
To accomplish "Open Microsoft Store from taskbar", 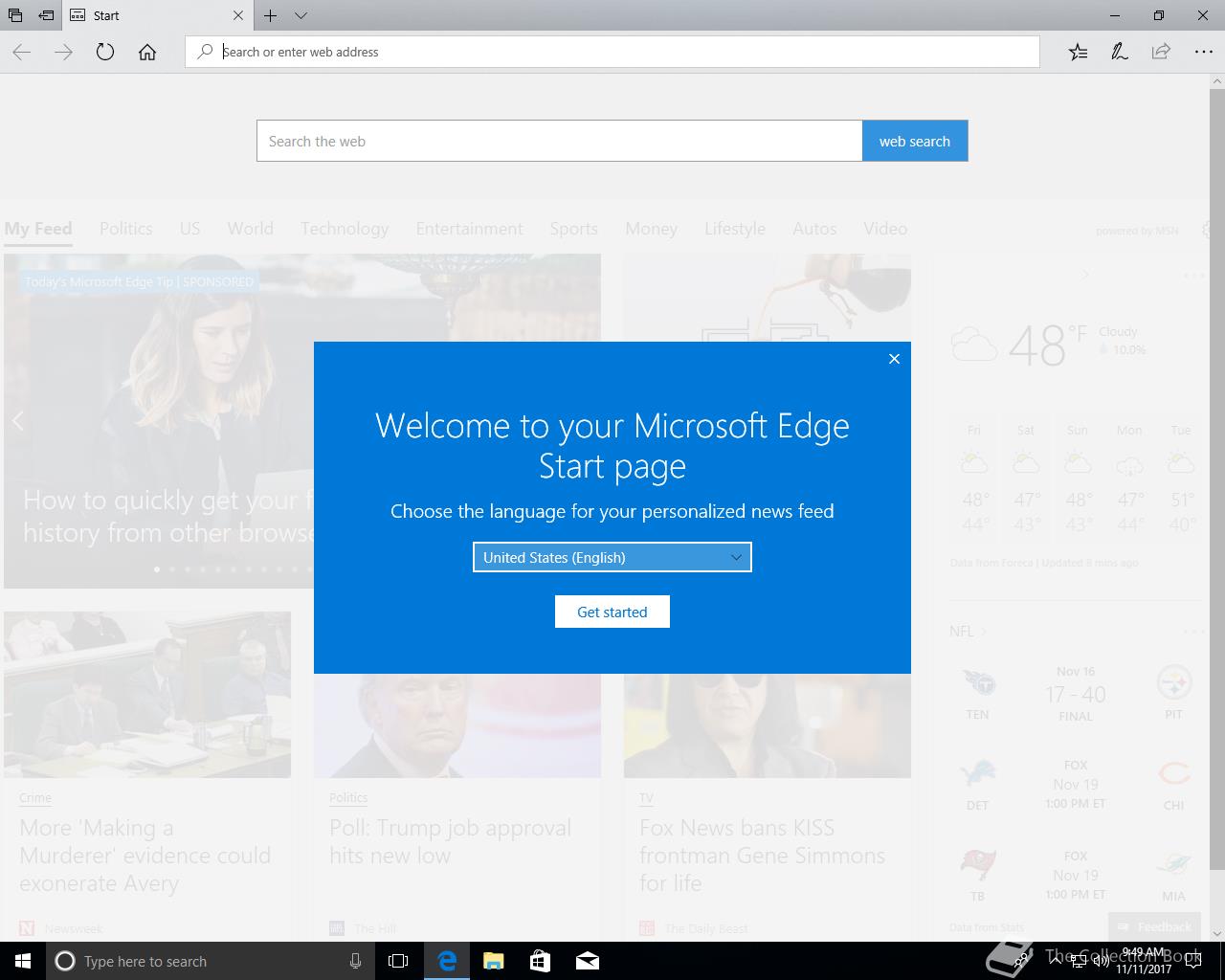I will coord(540,961).
